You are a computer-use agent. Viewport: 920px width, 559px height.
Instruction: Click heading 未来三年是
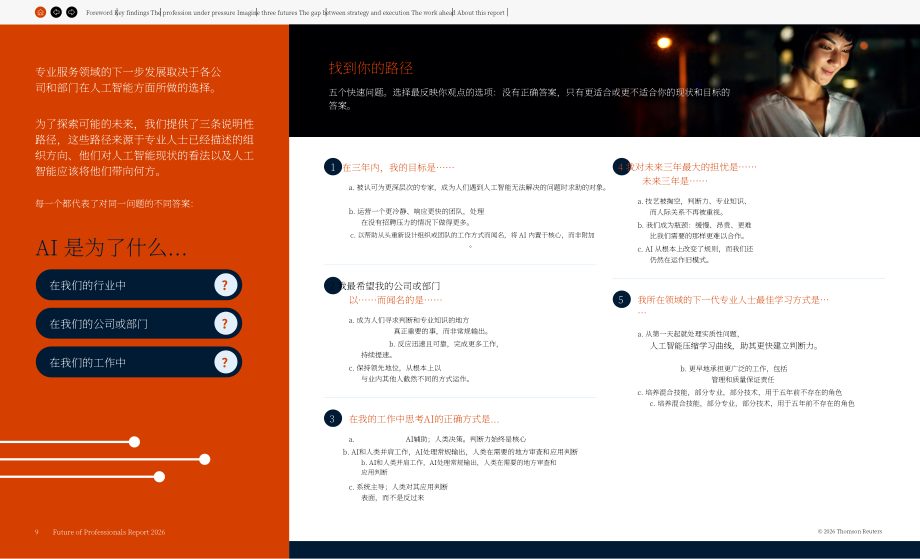point(675,181)
